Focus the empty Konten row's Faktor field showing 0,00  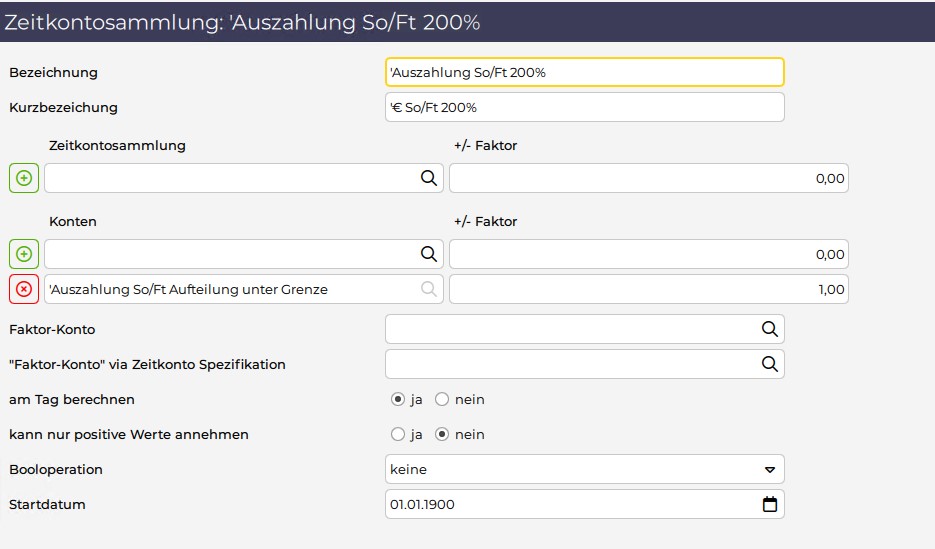(x=649, y=254)
